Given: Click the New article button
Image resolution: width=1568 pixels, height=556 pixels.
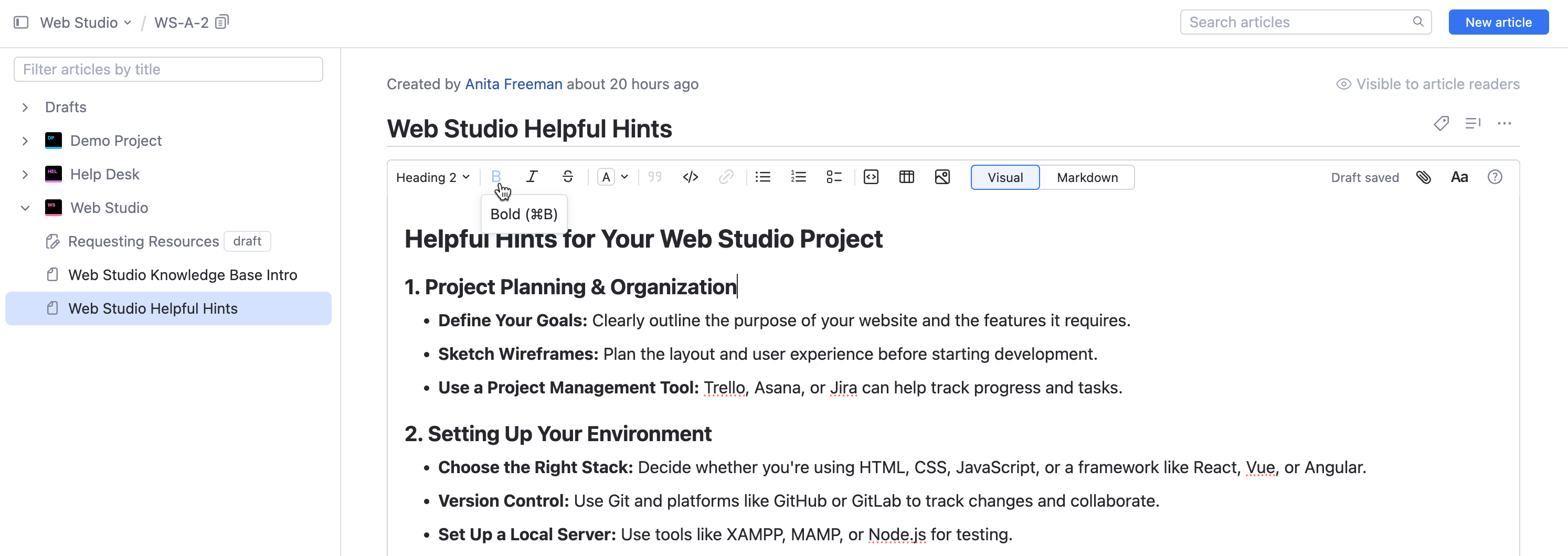Looking at the screenshot, I should click(1498, 22).
